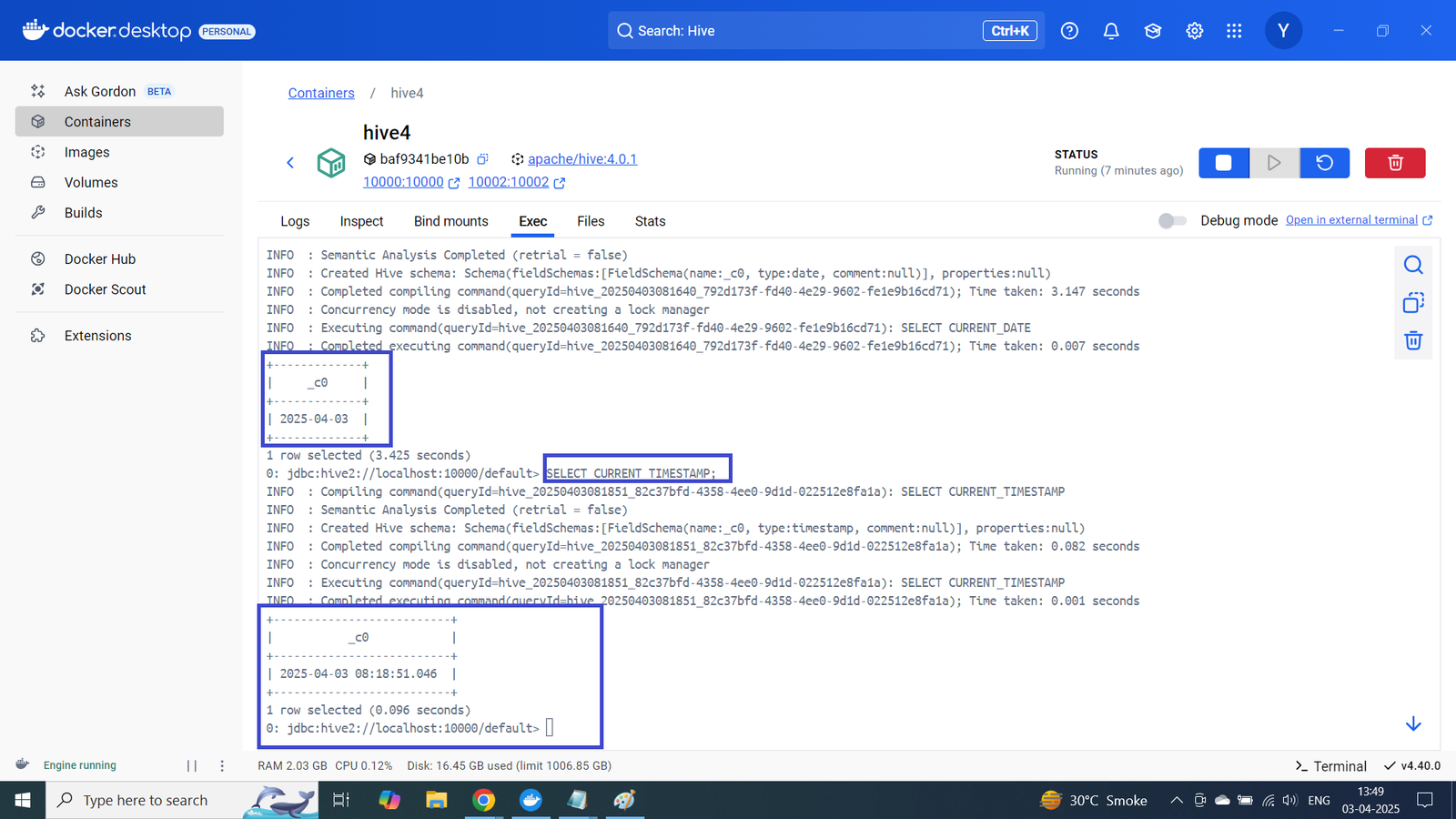The image size is (1456, 819).
Task: Open the apps grid menu icon
Action: (x=1234, y=31)
